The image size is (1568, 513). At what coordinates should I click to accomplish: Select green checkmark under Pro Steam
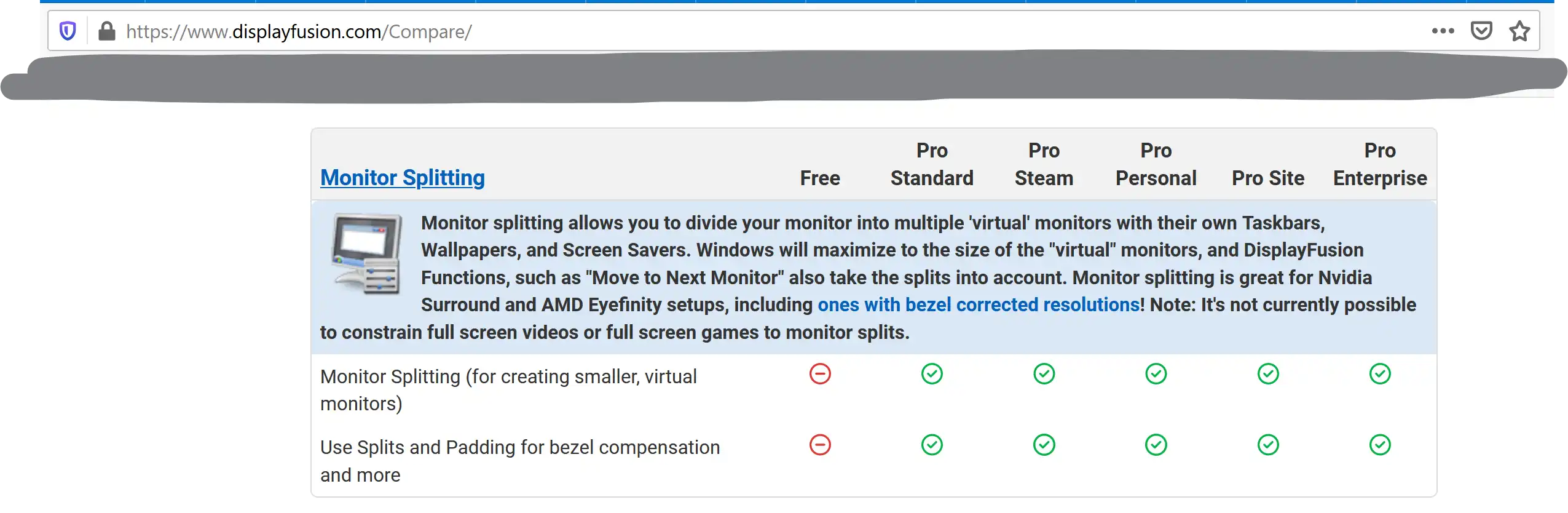point(1043,374)
